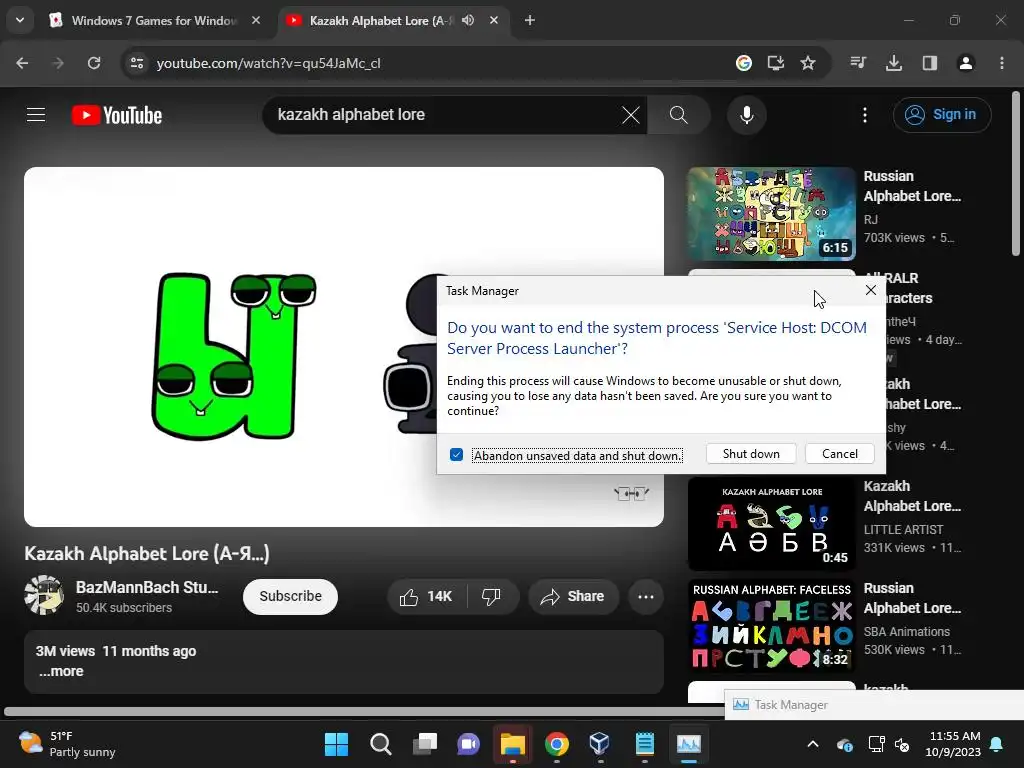
Task: Go back to previous page
Action: pyautogui.click(x=22, y=63)
